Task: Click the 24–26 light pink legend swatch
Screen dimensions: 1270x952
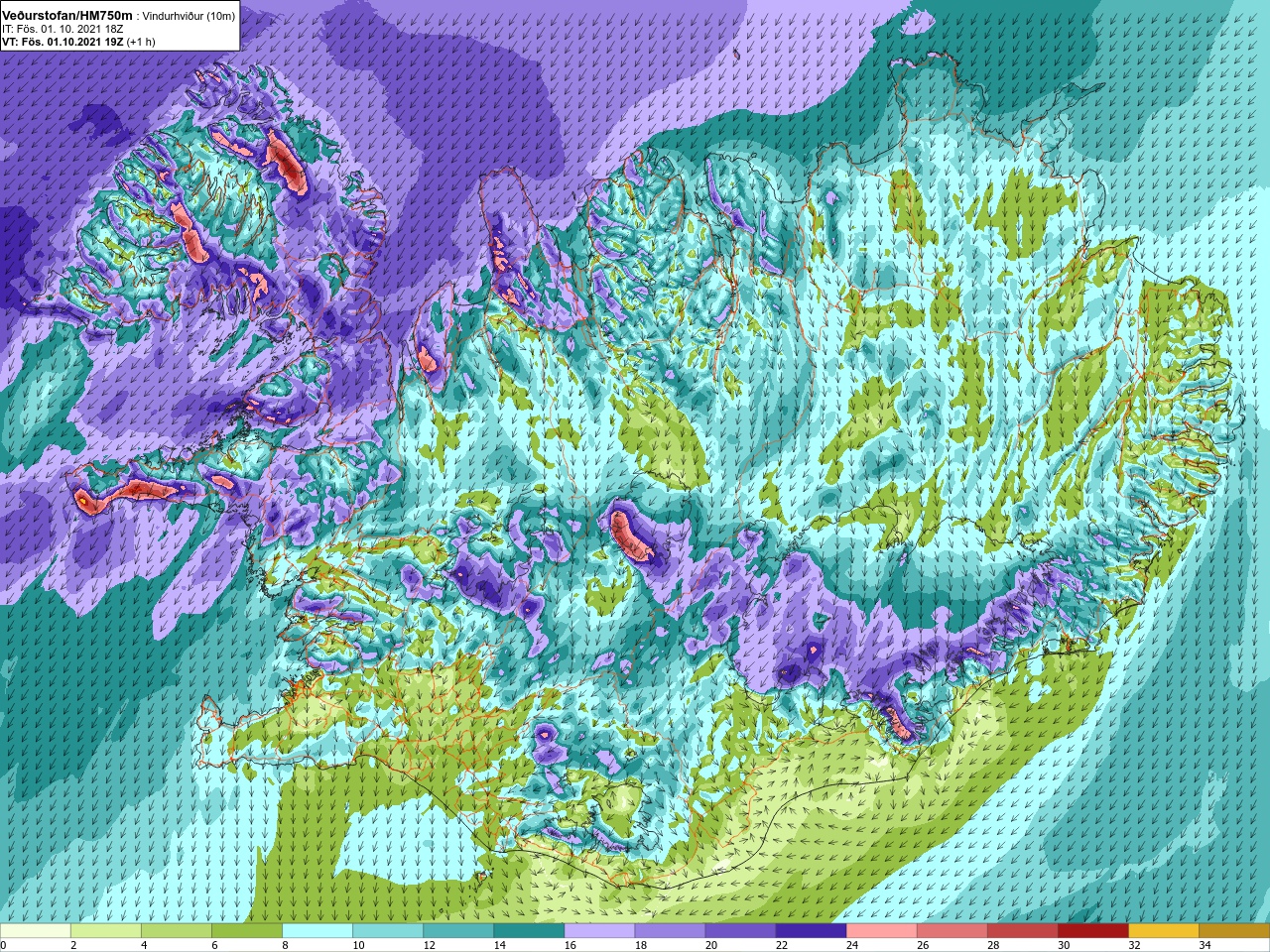Action: (881, 931)
